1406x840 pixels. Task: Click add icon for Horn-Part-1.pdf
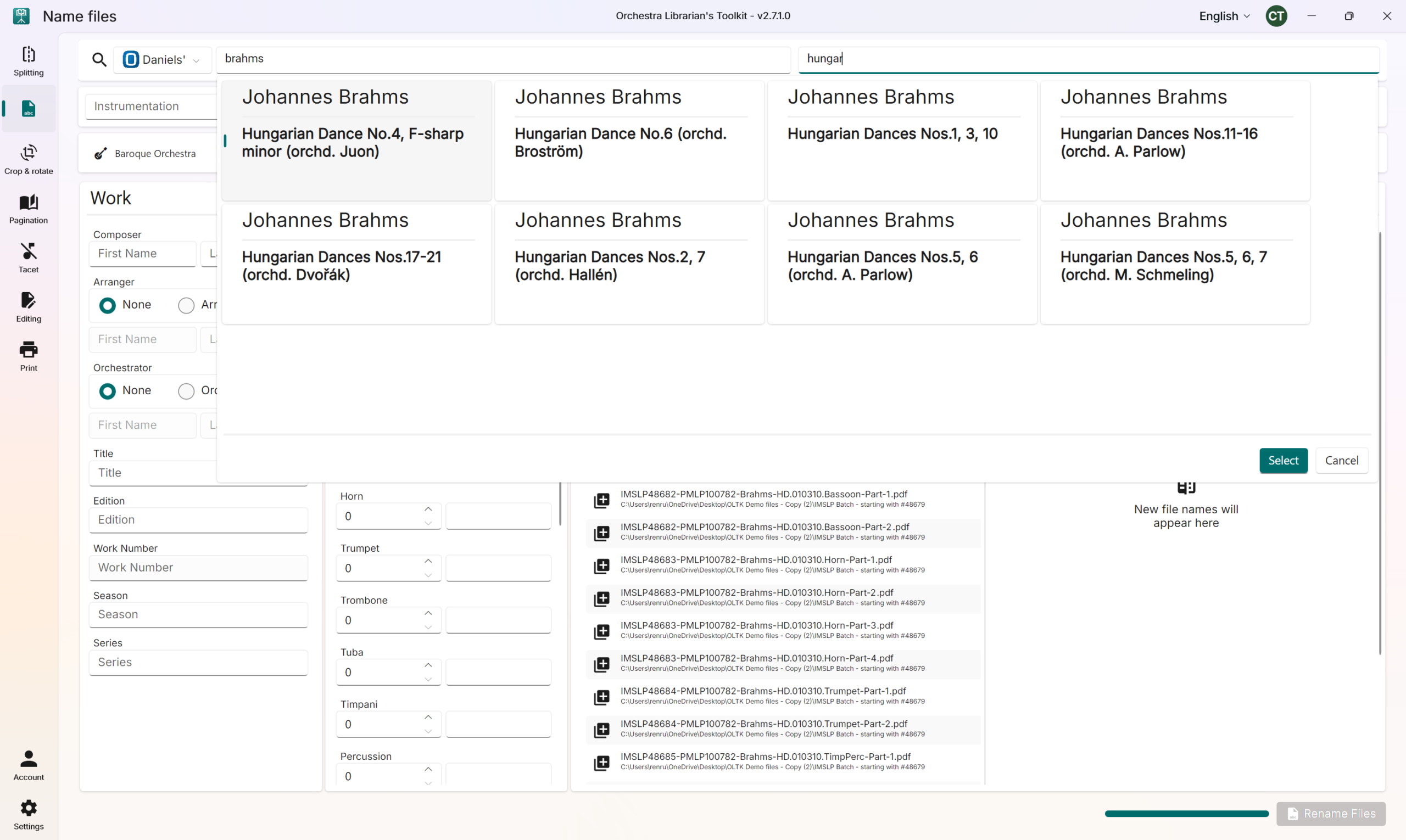(601, 565)
